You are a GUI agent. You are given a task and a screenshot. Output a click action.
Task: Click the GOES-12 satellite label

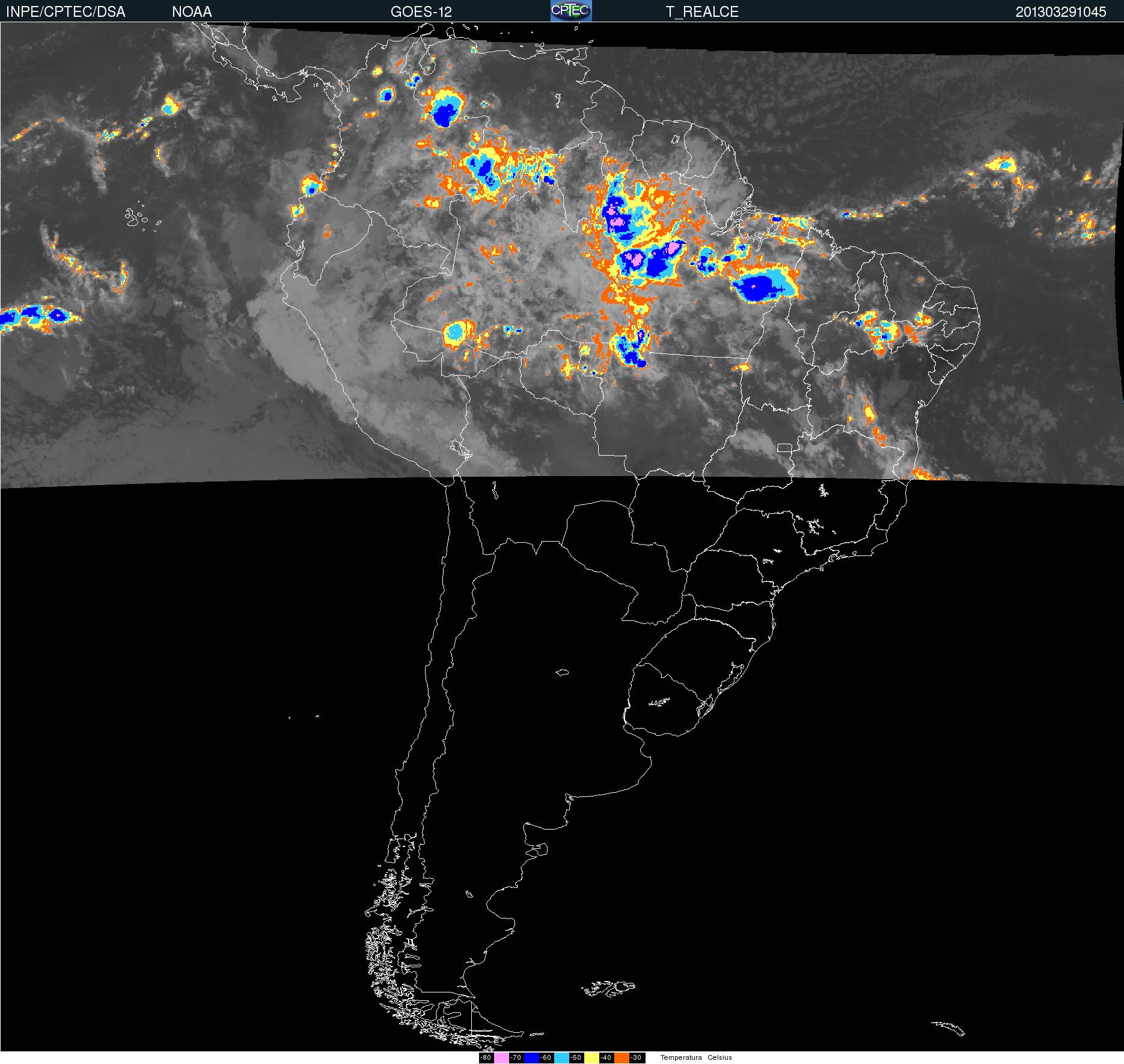point(421,12)
